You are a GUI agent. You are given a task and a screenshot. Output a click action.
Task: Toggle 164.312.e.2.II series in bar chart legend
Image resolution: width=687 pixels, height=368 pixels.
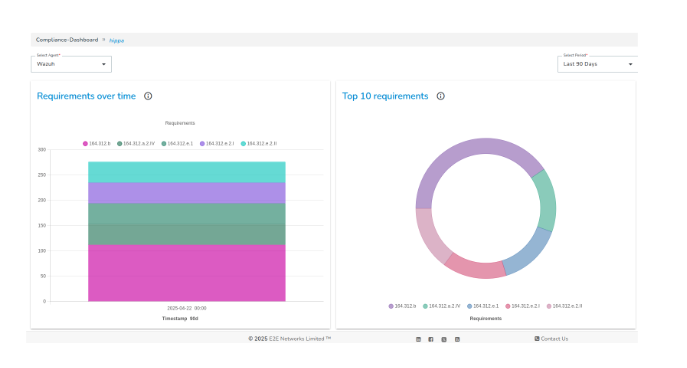[259, 144]
